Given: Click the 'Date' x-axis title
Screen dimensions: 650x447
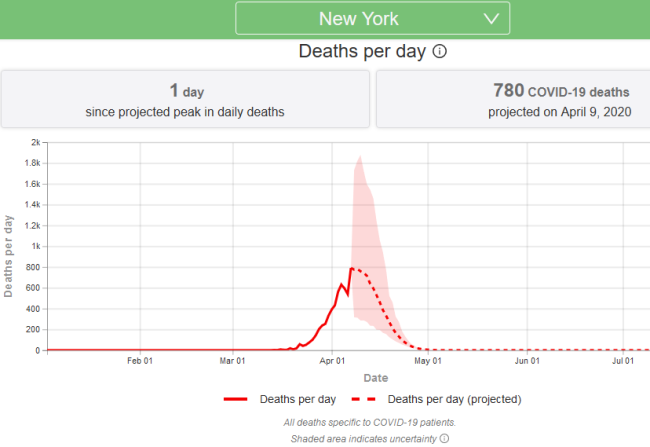Looking at the screenshot, I should click(x=376, y=378).
